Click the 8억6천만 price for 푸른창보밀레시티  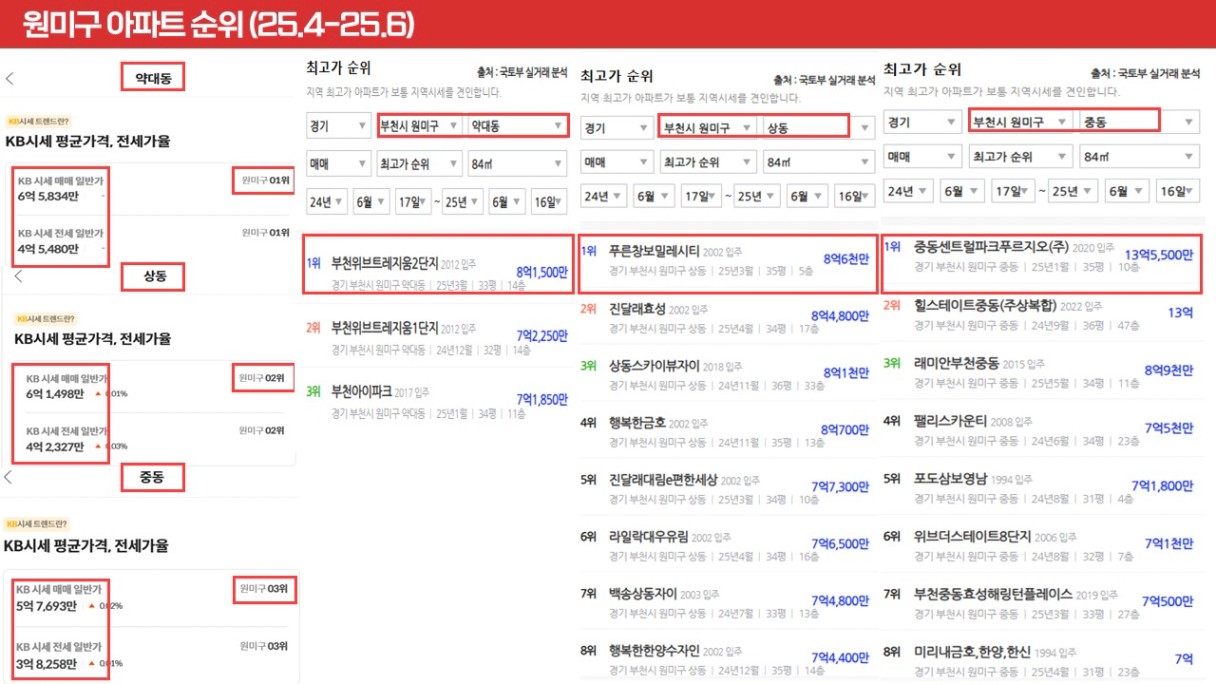click(846, 258)
